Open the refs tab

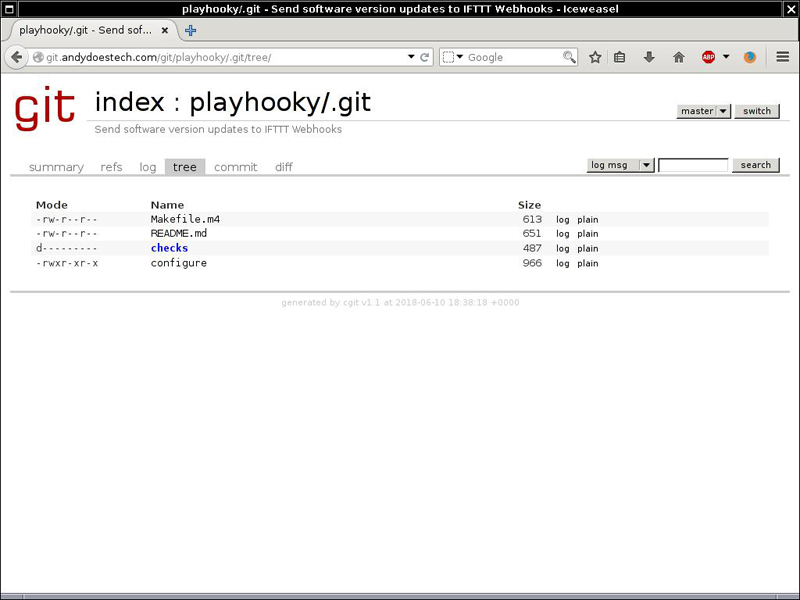[x=111, y=167]
